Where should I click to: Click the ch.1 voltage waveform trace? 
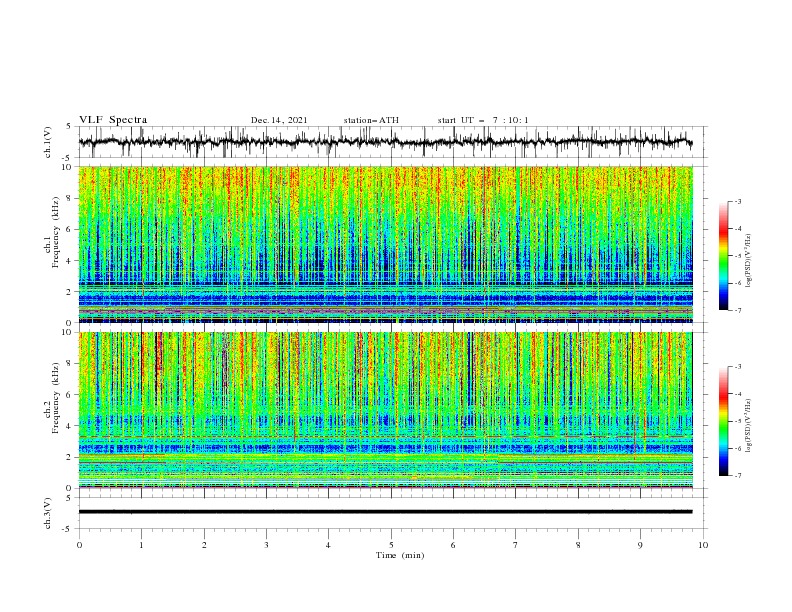(x=385, y=142)
